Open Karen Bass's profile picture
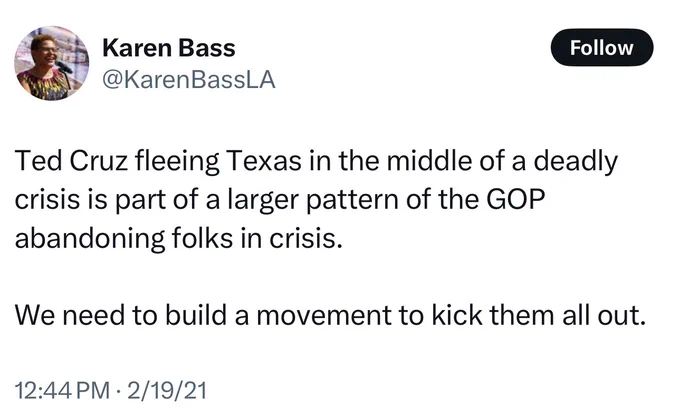Image resolution: width=680 pixels, height=417 pixels. click(52, 64)
